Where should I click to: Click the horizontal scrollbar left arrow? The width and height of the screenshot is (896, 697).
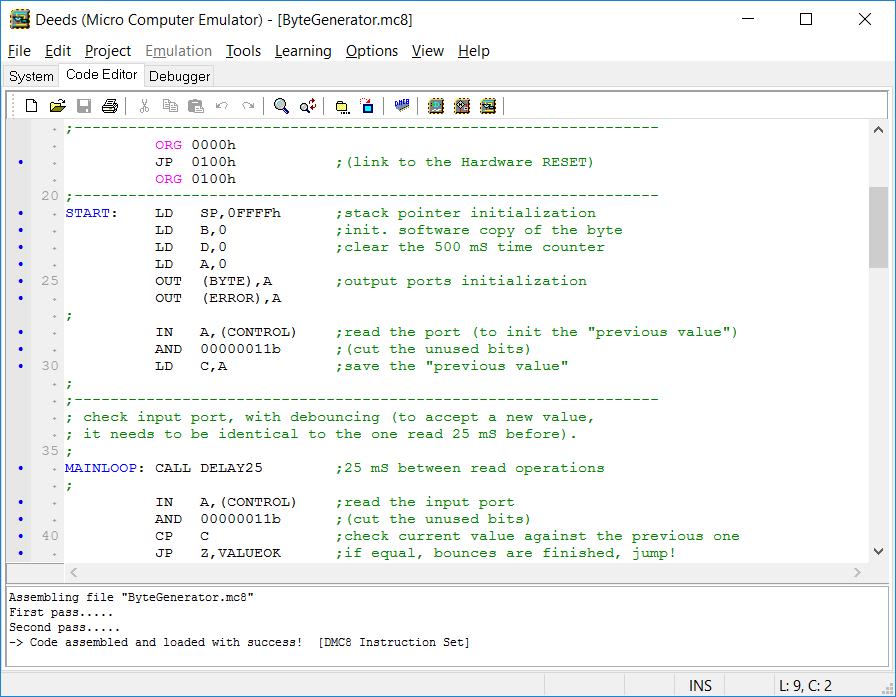point(73,572)
